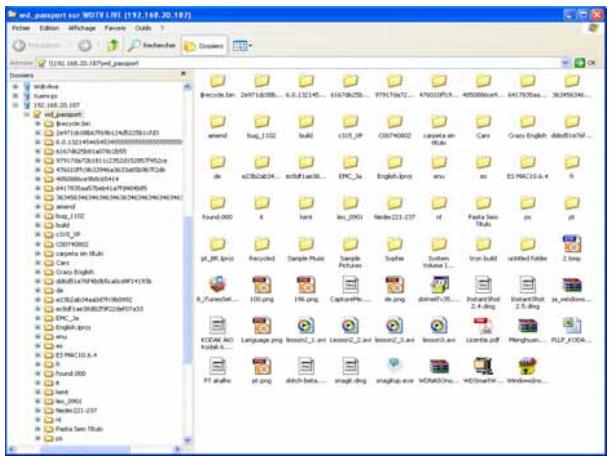The image size is (609, 457).
Task: Click the Forward arrow toolbar button
Action: pos(85,45)
